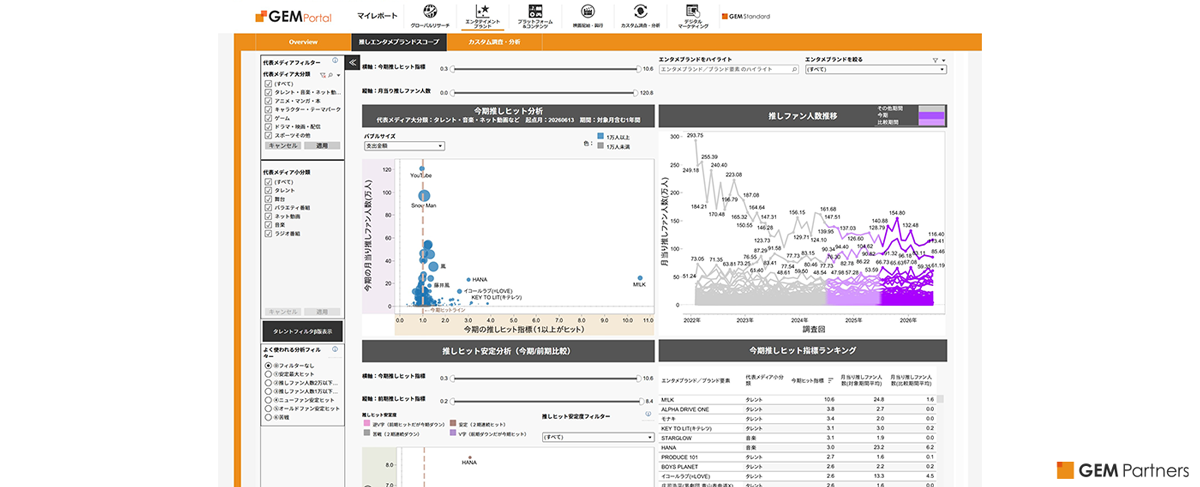1200x487 pixels.
Task: Click the 適用 button under 代表メディア大分類
Action: click(322, 145)
